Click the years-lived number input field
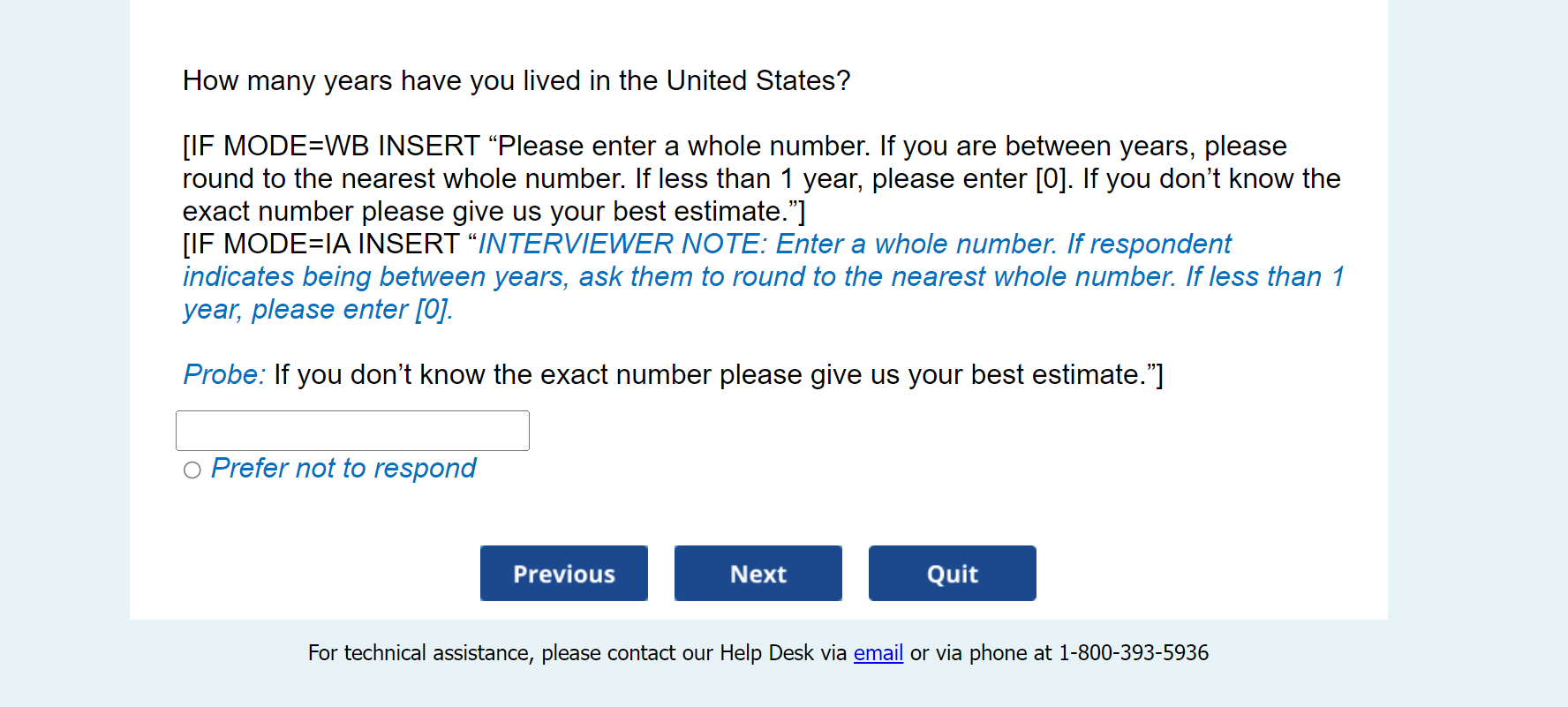Screen dimensions: 1568x707 352,431
